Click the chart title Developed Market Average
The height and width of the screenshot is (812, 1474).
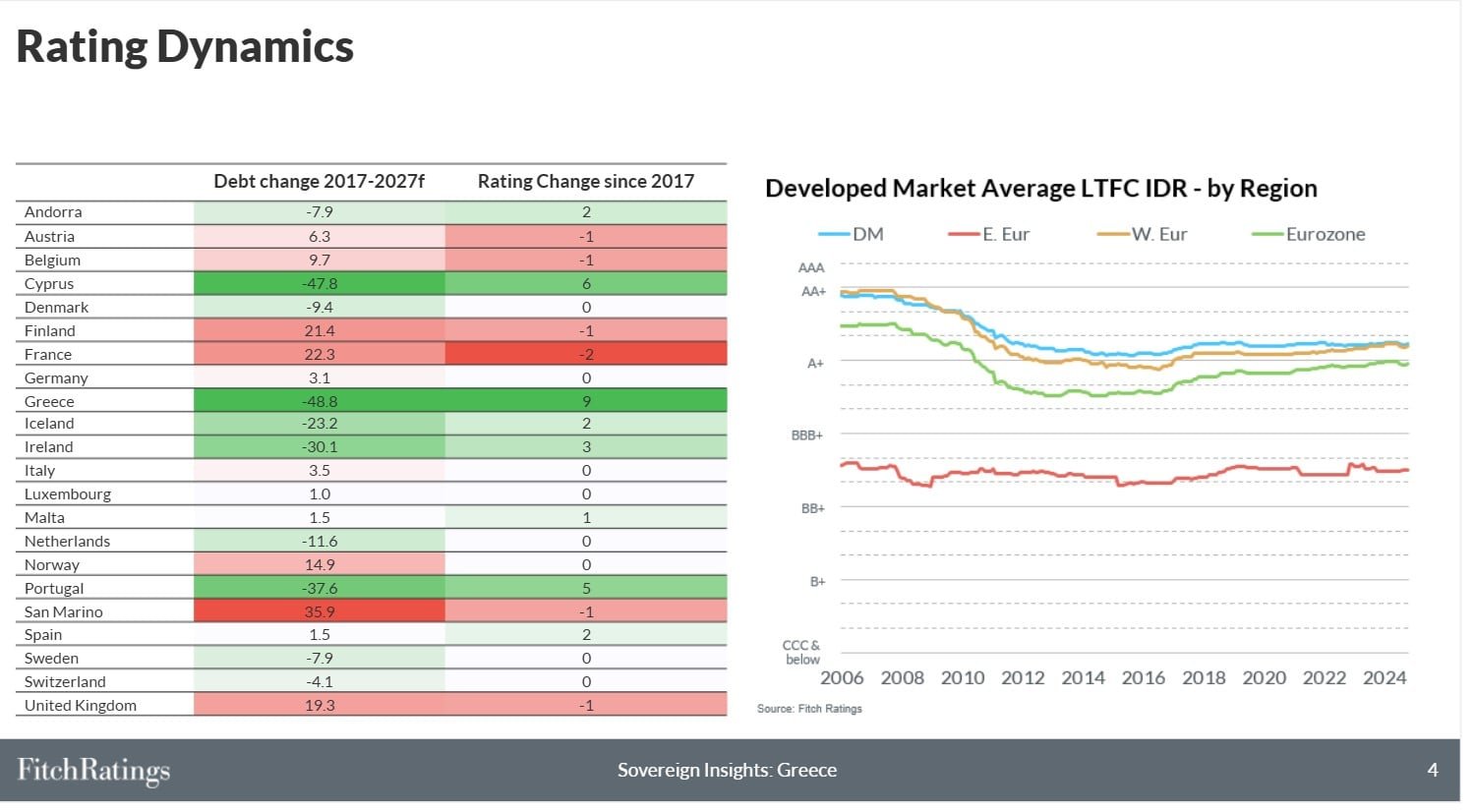tap(1040, 188)
